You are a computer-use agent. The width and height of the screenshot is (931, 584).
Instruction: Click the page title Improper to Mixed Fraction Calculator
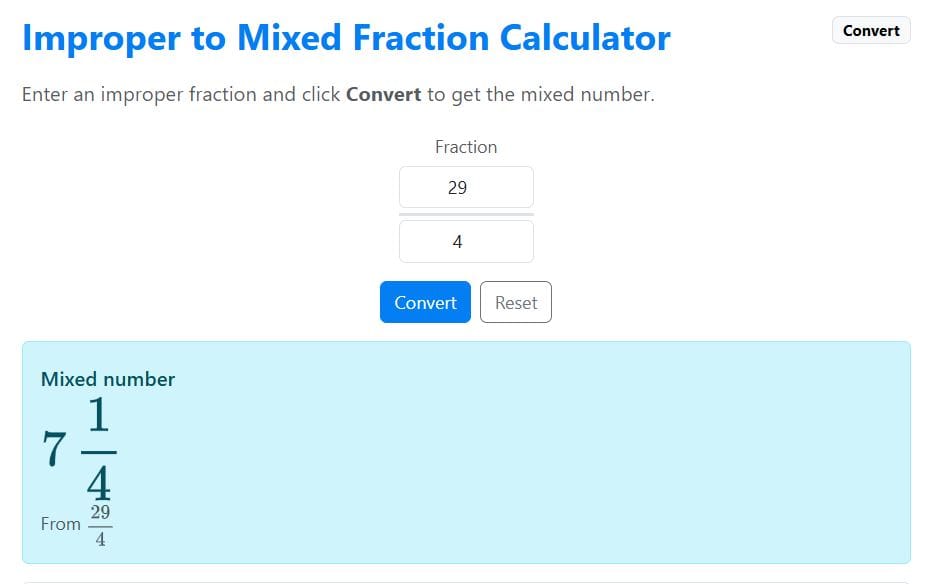tap(345, 37)
